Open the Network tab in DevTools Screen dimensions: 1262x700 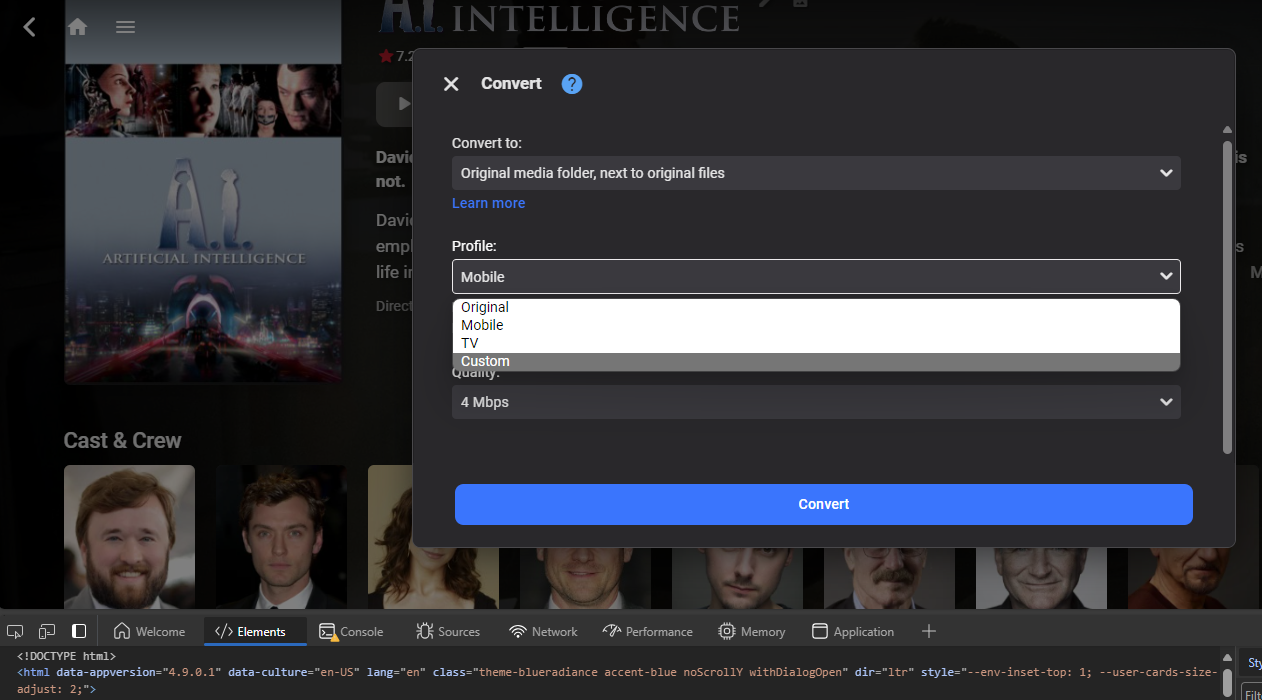coord(544,631)
